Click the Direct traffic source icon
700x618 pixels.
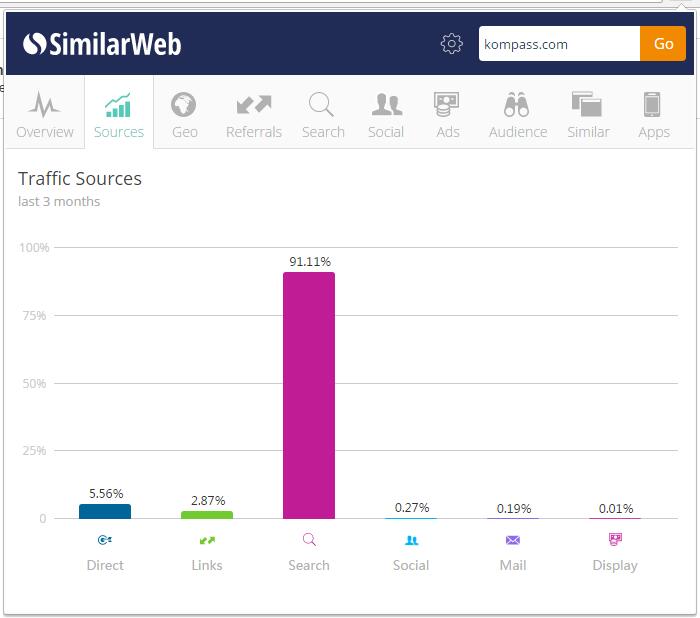(x=105, y=540)
